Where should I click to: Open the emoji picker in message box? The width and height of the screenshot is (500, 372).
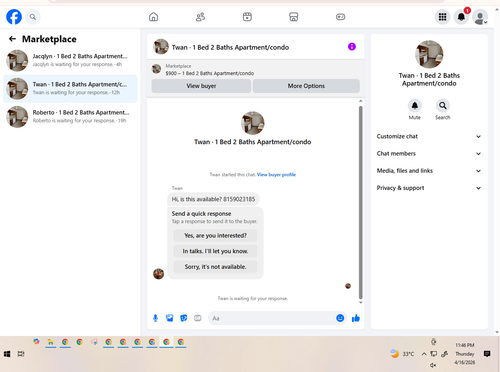click(x=340, y=318)
